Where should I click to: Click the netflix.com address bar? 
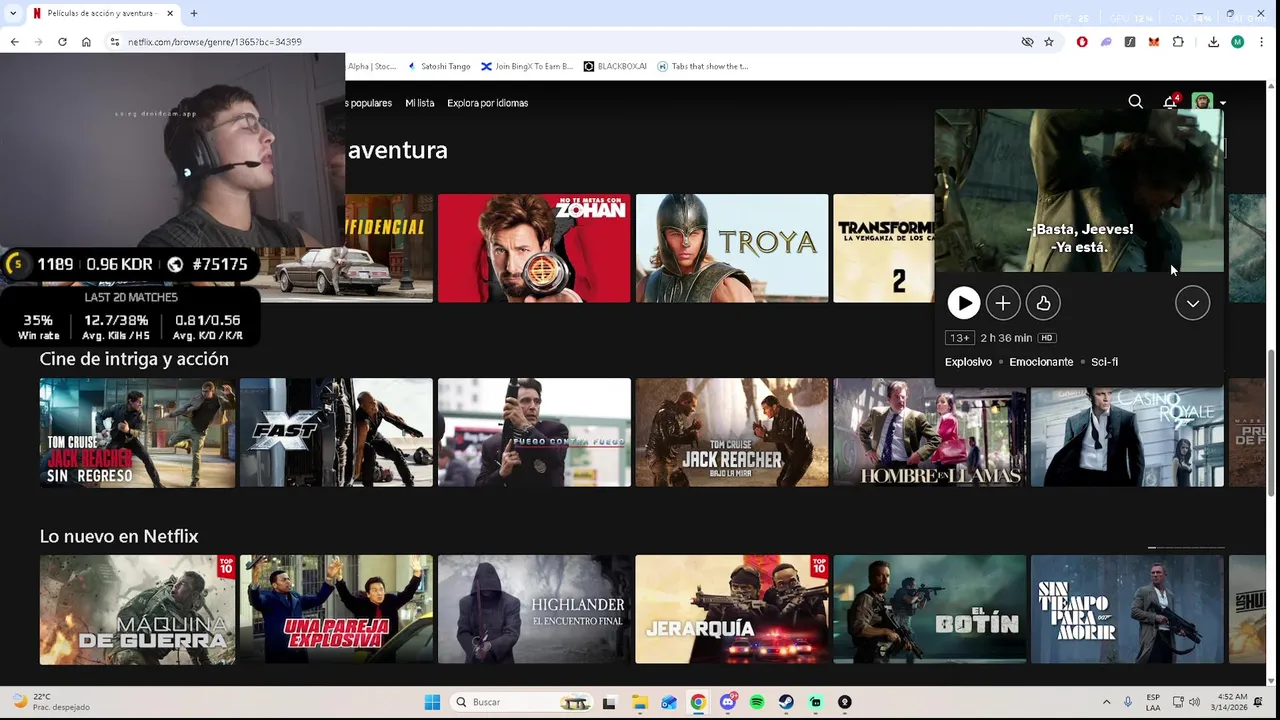click(560, 42)
